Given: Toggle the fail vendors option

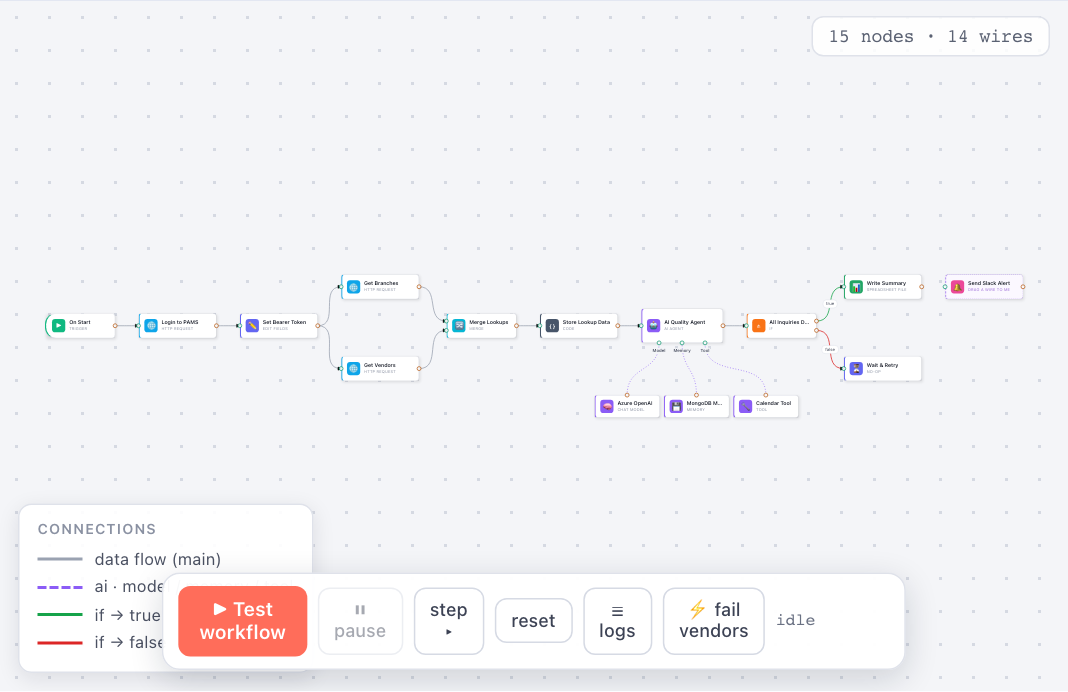Looking at the screenshot, I should tap(713, 621).
